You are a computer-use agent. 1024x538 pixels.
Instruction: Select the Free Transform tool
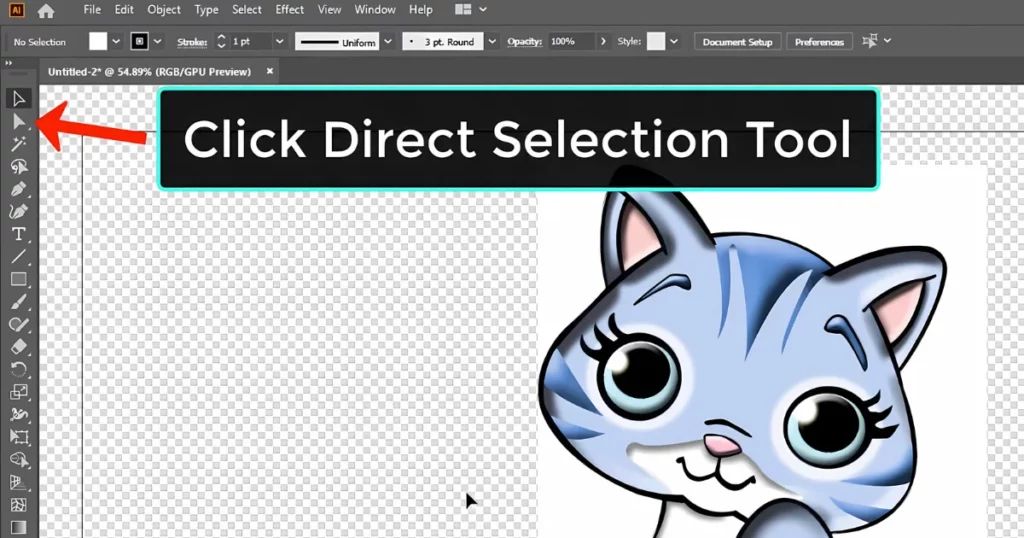pos(18,437)
